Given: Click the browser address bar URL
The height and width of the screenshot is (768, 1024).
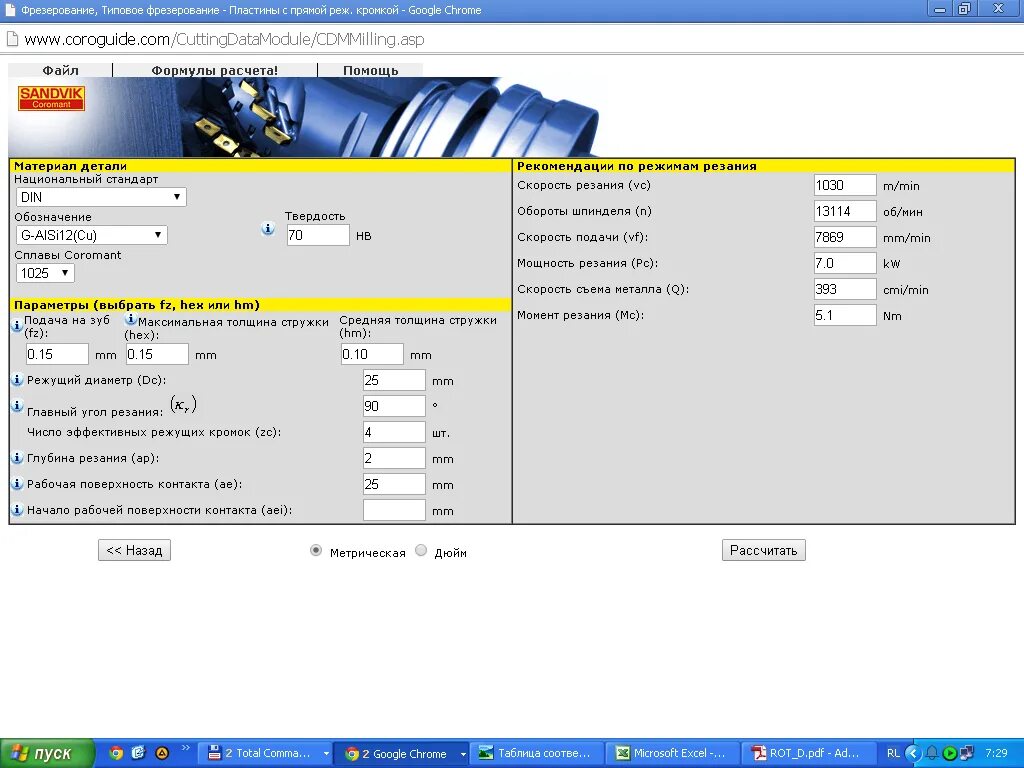Looking at the screenshot, I should [x=224, y=39].
